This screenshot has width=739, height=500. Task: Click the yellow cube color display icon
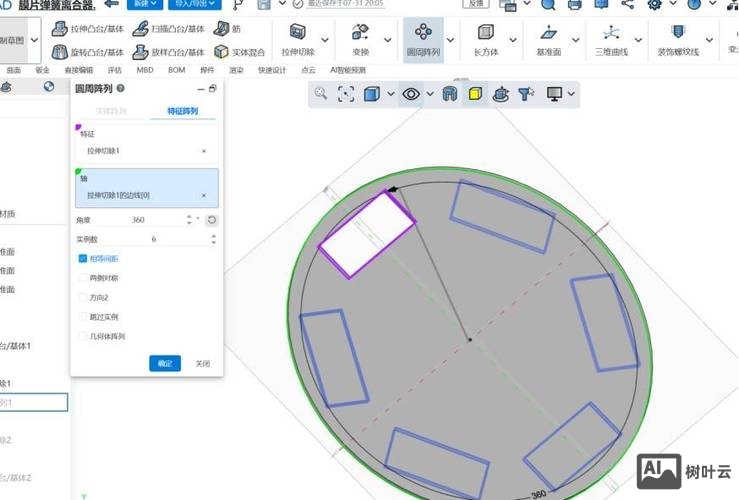coord(476,94)
